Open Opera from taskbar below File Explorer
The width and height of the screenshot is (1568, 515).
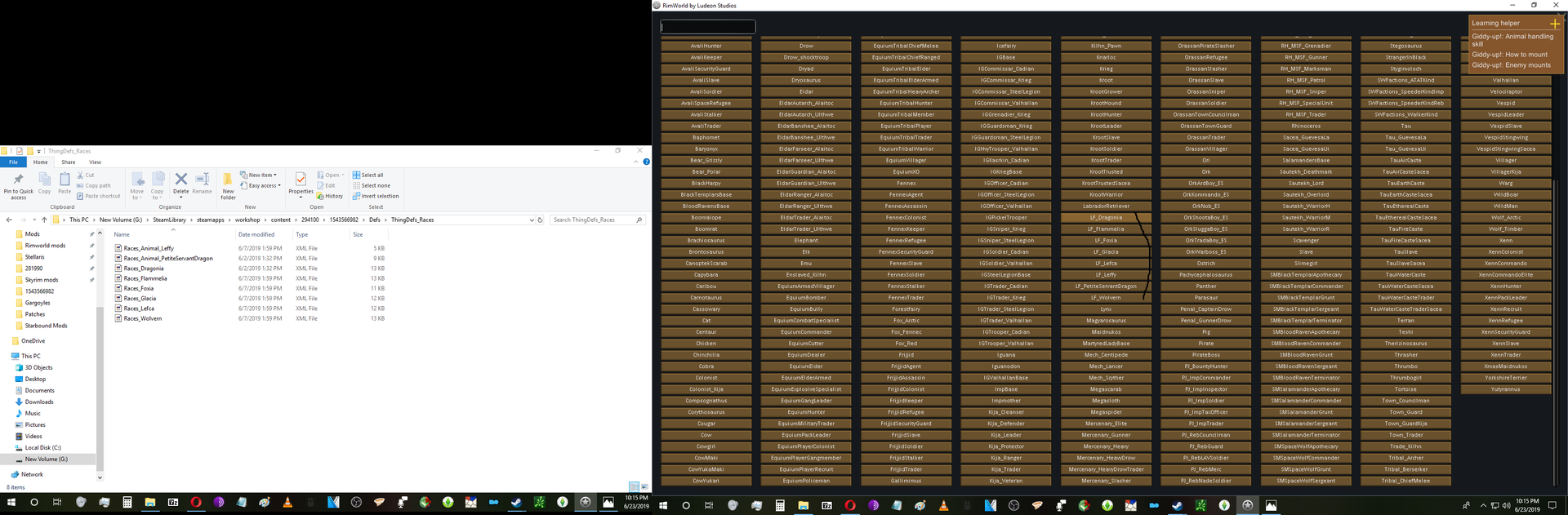tap(196, 502)
